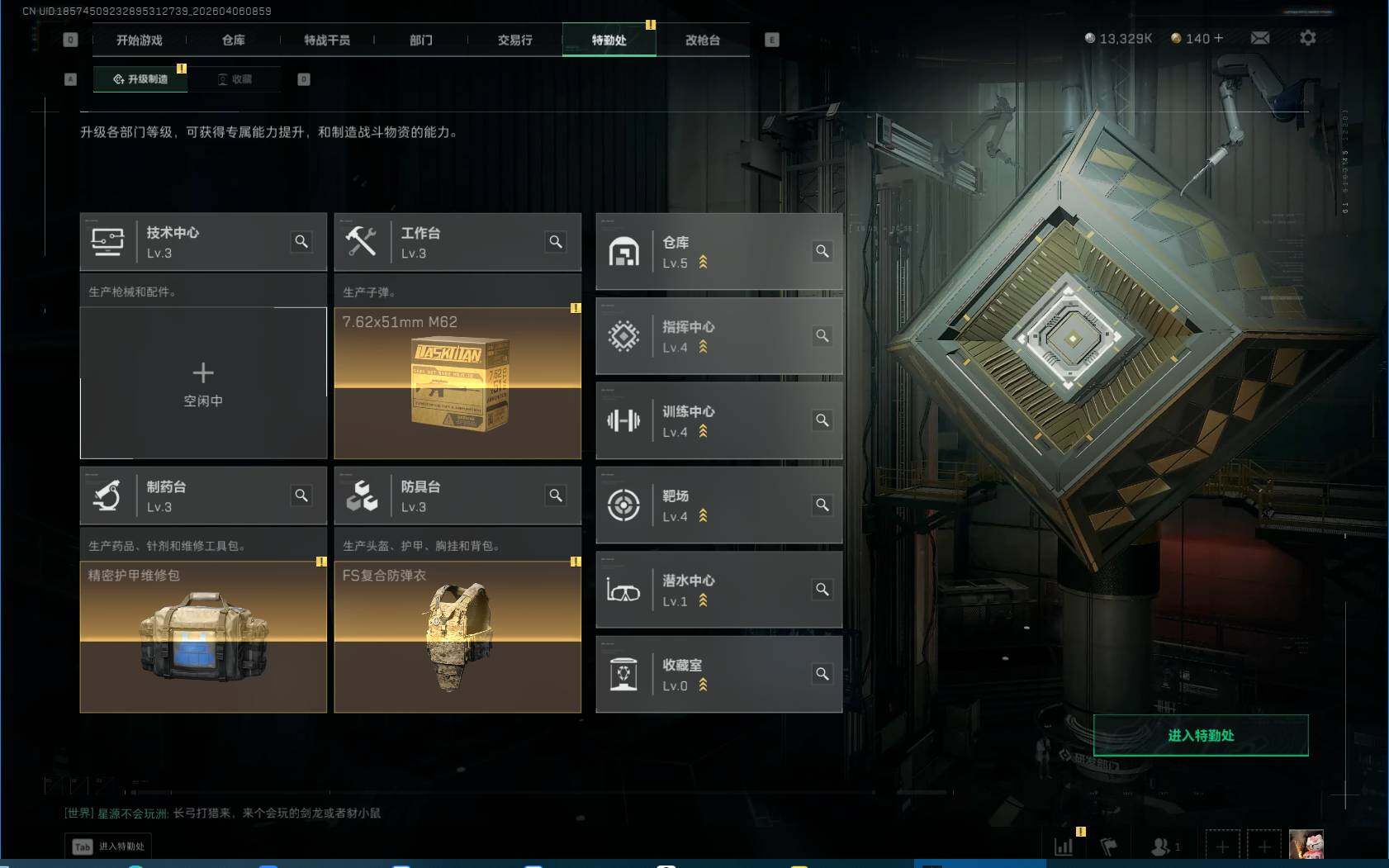Switch to the 改枪台 tab
Viewport: 1389px width, 868px height.
(703, 40)
